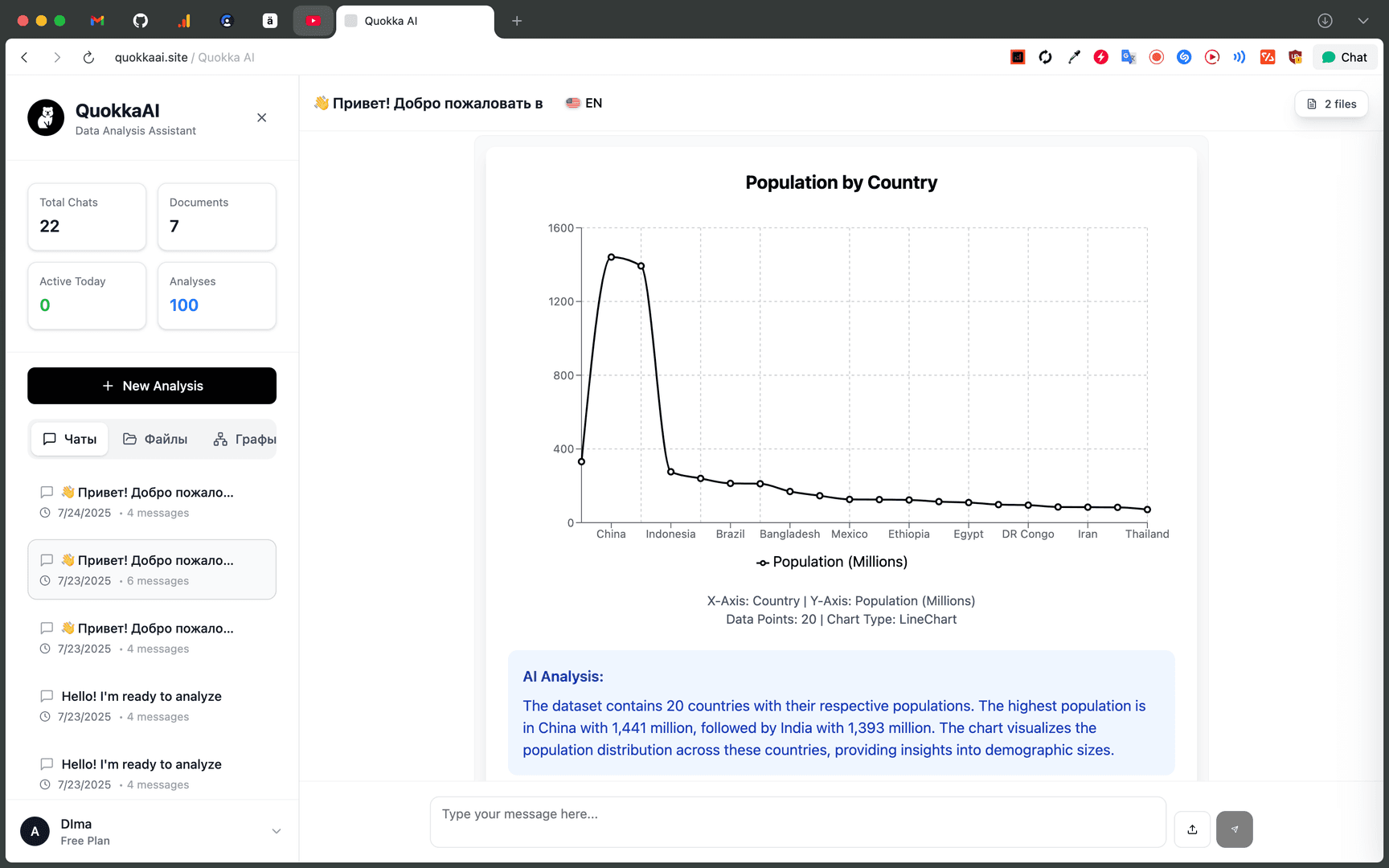Click the QuokkaAI quokka logo
Screen dimensions: 1389x868
46,118
